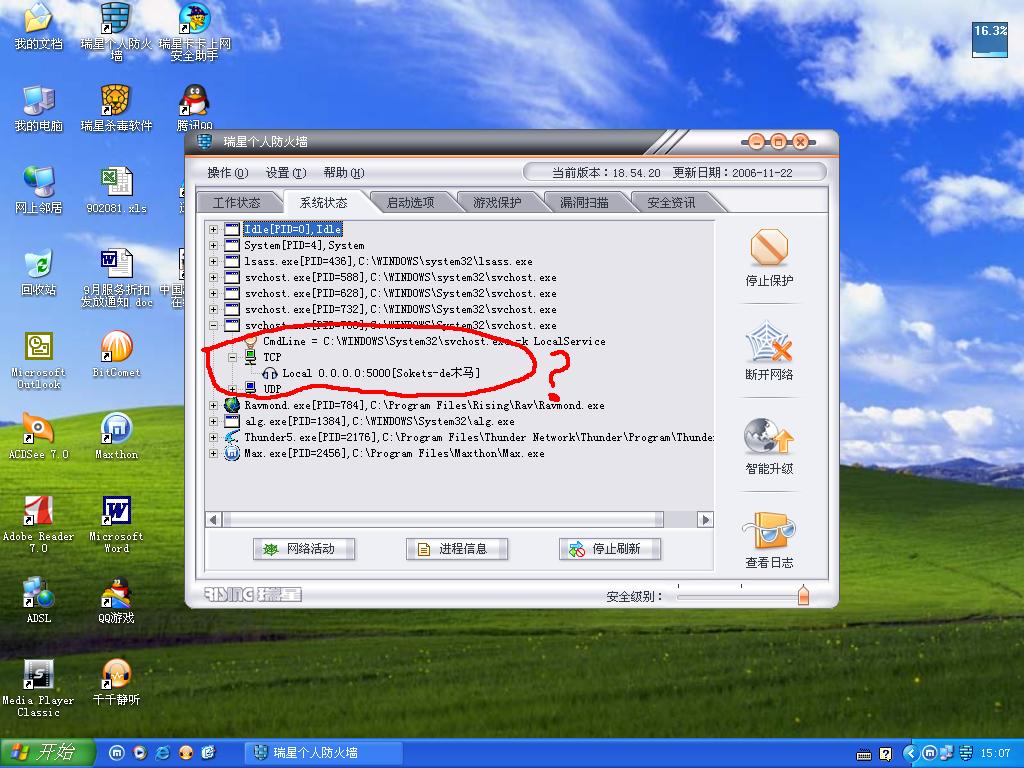Click the Internet Explorer quick launch icon
The image size is (1024, 768).
(x=162, y=752)
